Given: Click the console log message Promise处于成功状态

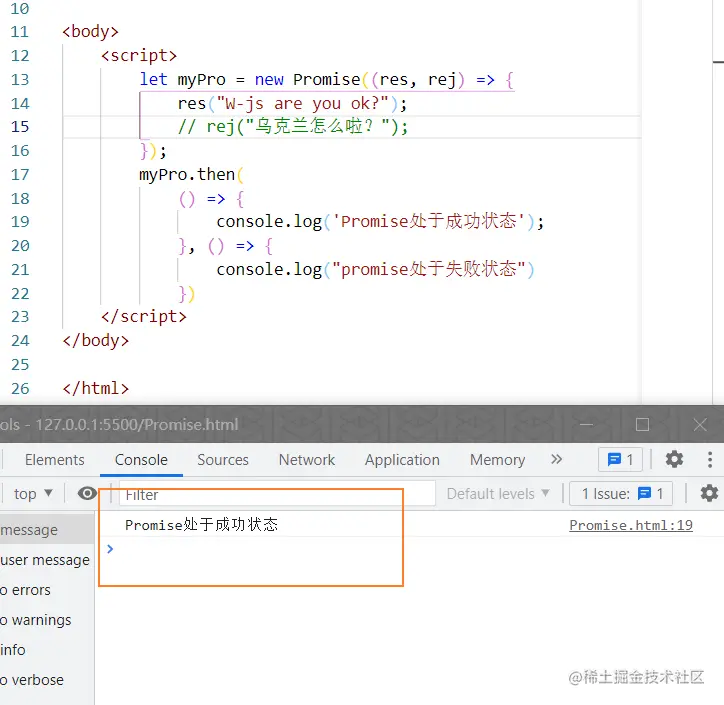Looking at the screenshot, I should pyautogui.click(x=201, y=525).
